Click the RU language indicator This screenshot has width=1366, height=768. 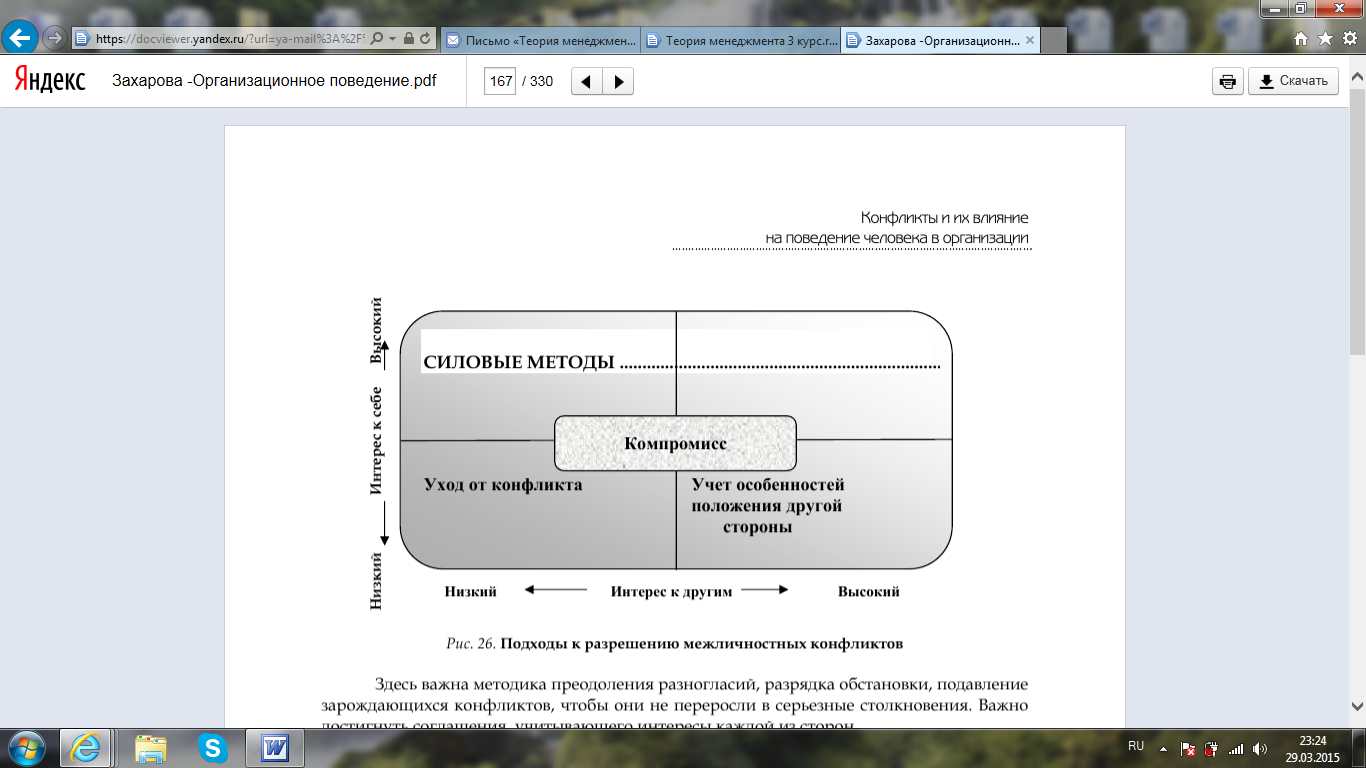click(1135, 746)
